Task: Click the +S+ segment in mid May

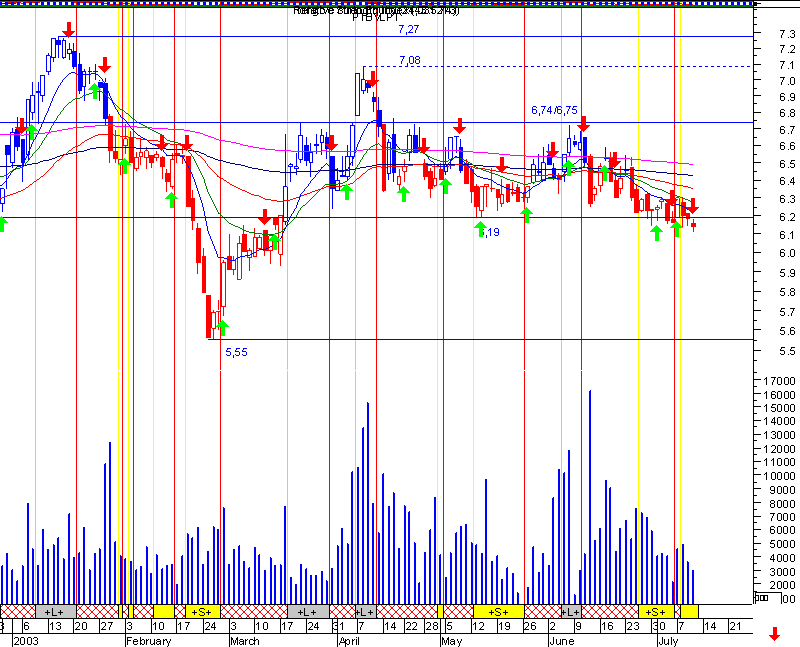Action: [498, 611]
